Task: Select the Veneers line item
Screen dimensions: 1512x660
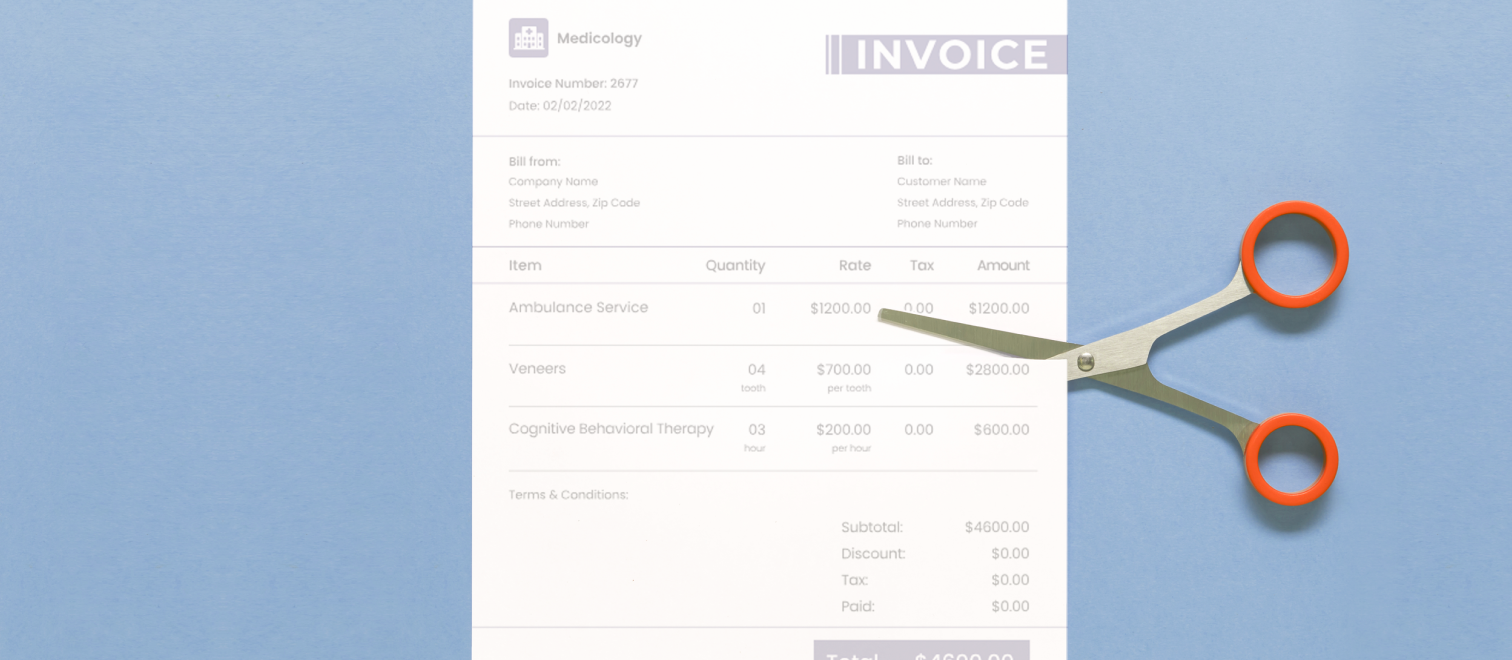Action: click(537, 369)
